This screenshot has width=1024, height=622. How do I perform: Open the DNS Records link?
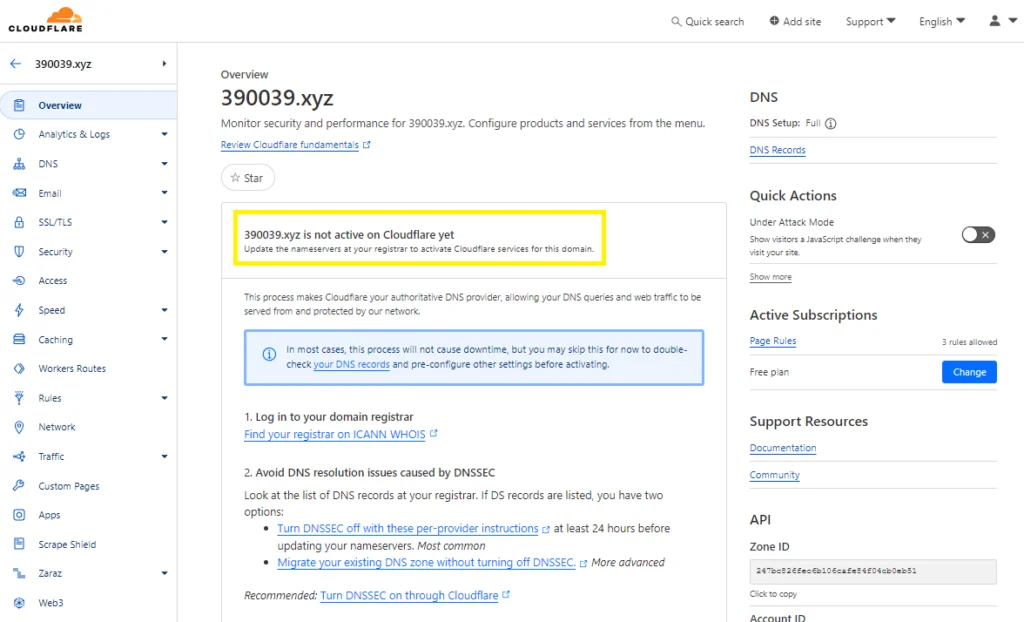(x=777, y=150)
